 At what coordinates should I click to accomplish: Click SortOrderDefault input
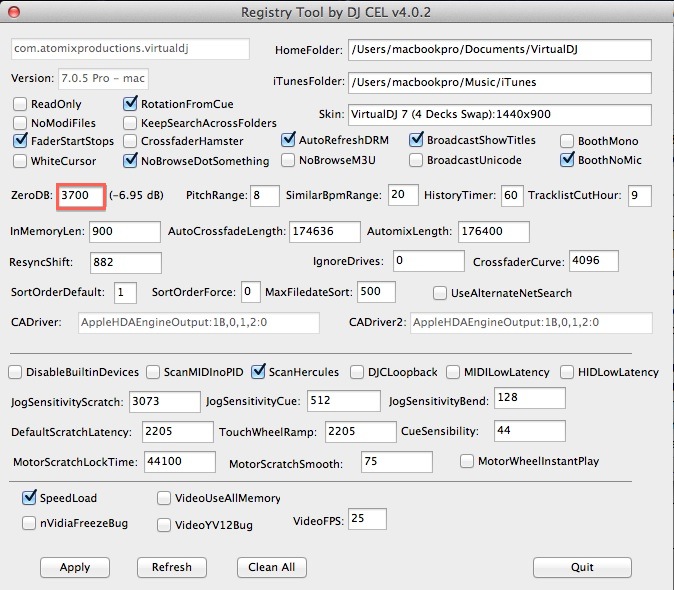point(126,293)
